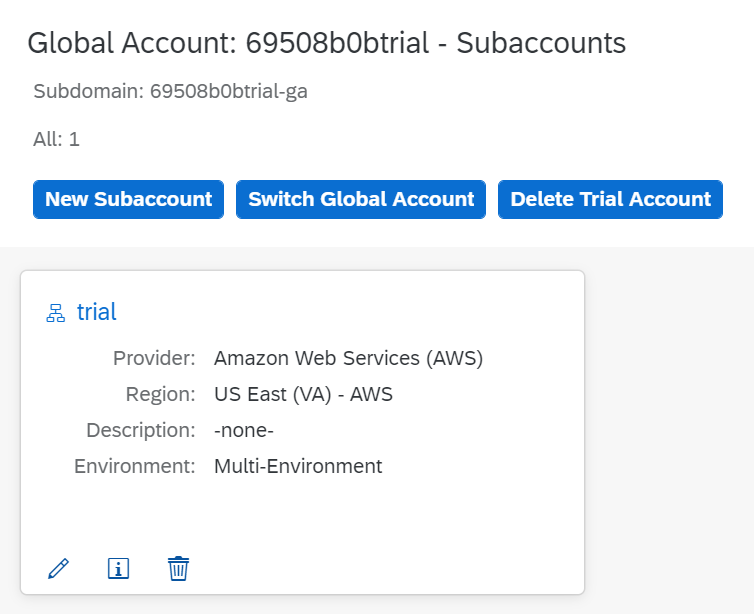Screen dimensions: 754x614
Task: Click the trash can delete icon
Action: pos(178,569)
